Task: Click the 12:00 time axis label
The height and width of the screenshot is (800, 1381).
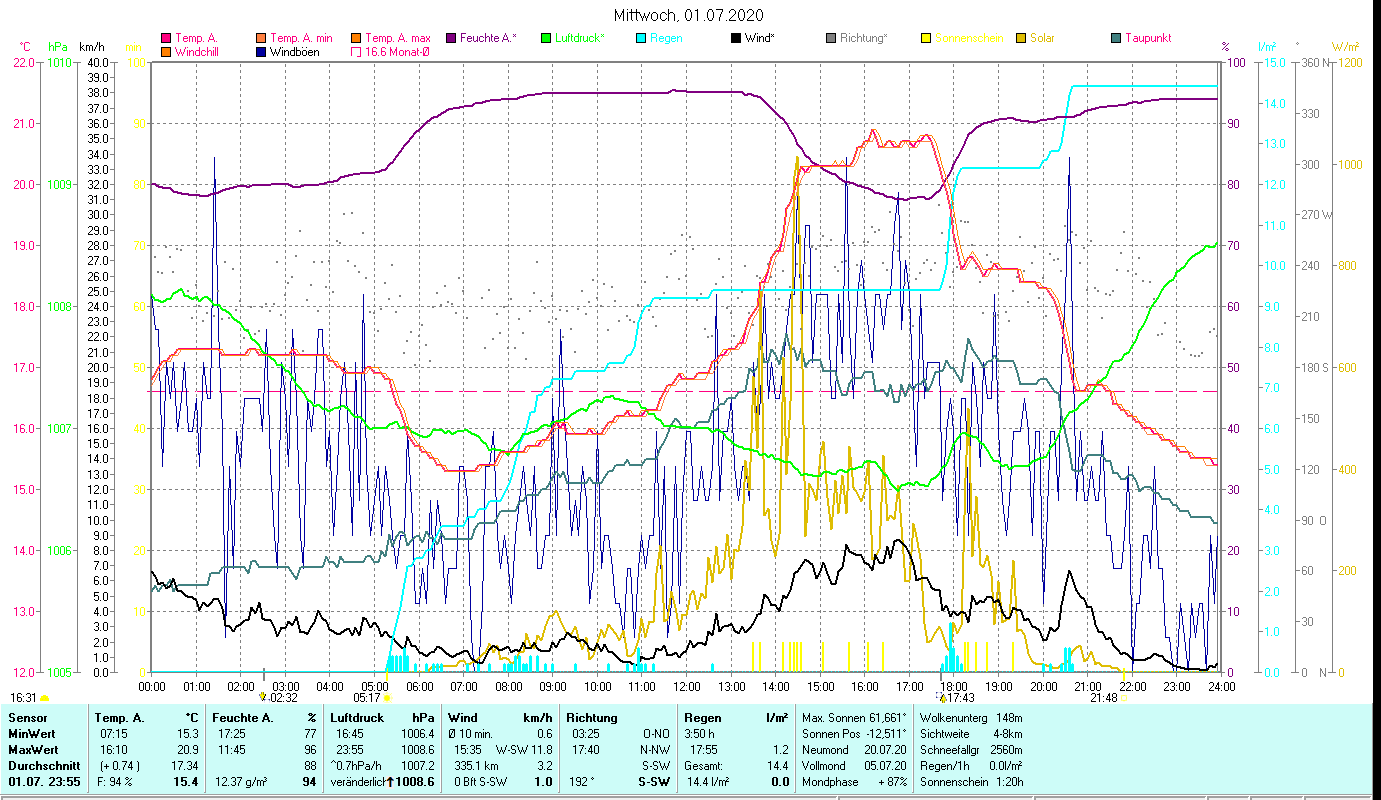Action: pos(687,687)
